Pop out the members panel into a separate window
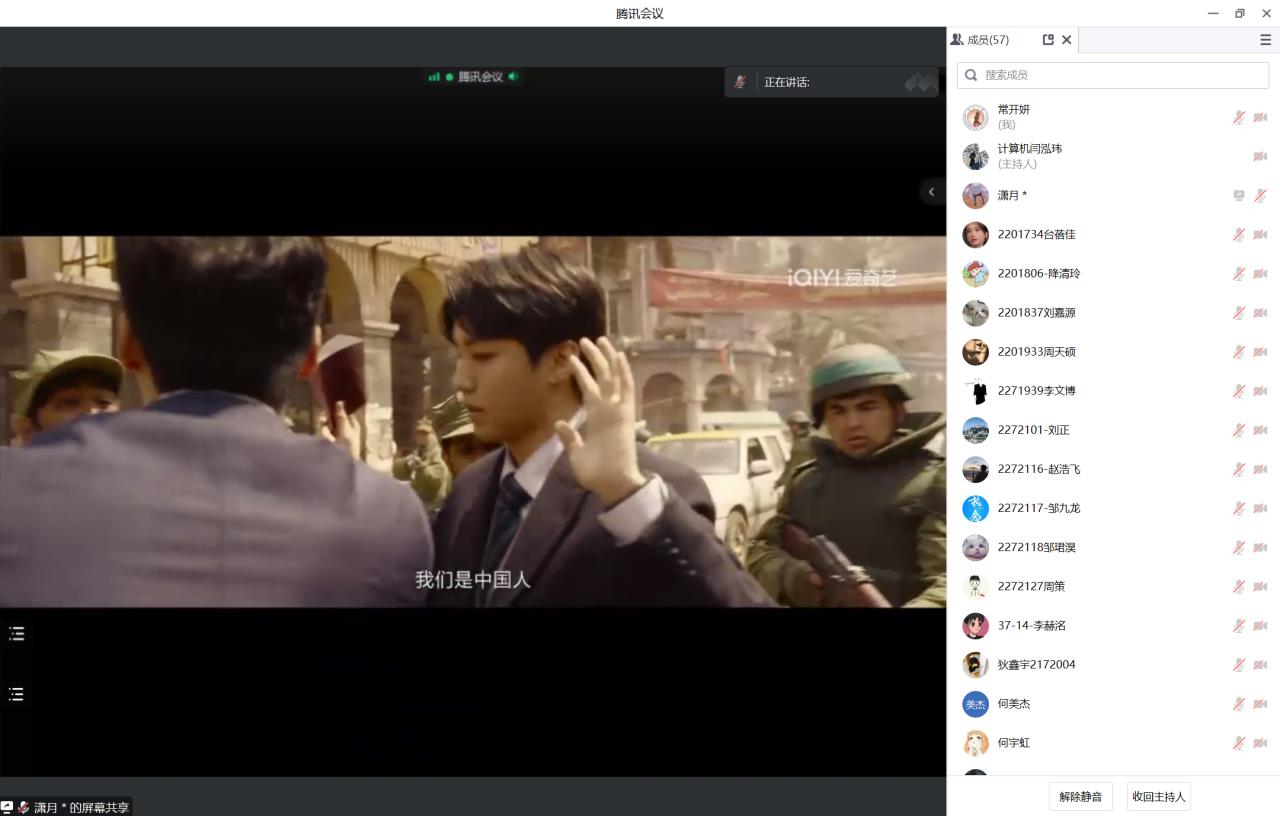Image resolution: width=1280 pixels, height=816 pixels. coord(1048,40)
